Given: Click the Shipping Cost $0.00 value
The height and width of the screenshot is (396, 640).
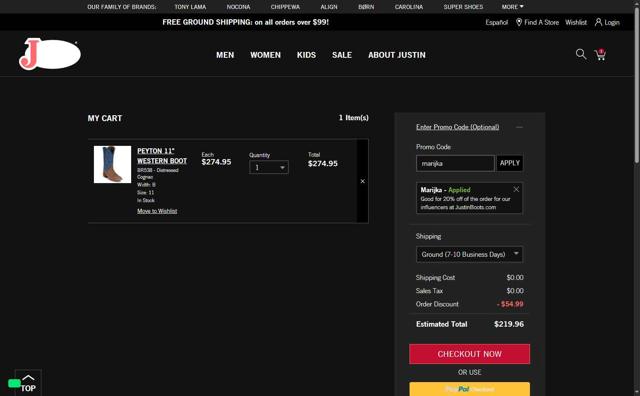Looking at the screenshot, I should pyautogui.click(x=515, y=278).
